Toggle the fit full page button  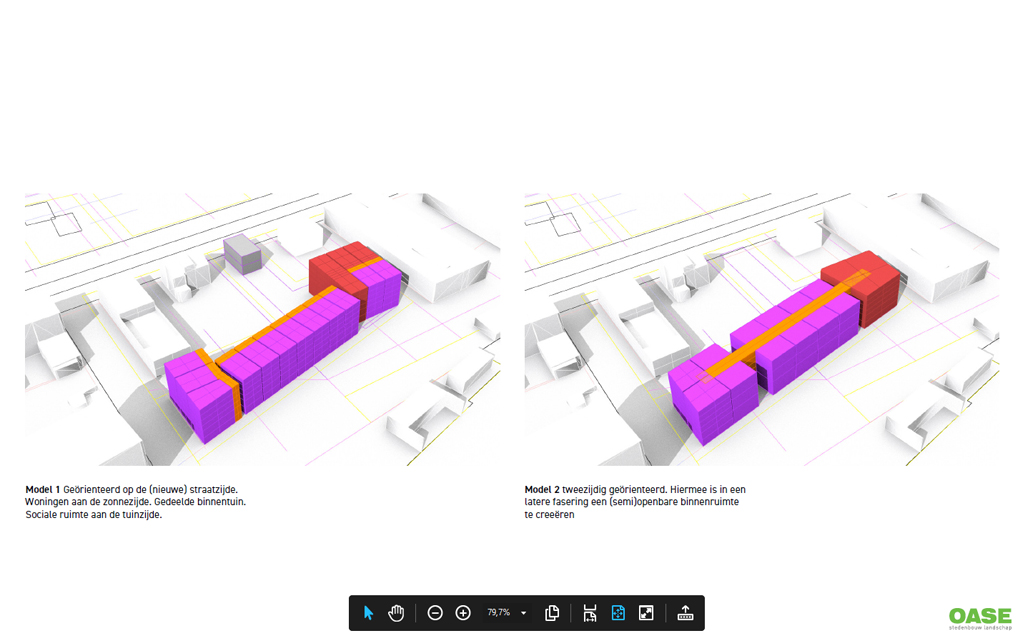pos(618,613)
